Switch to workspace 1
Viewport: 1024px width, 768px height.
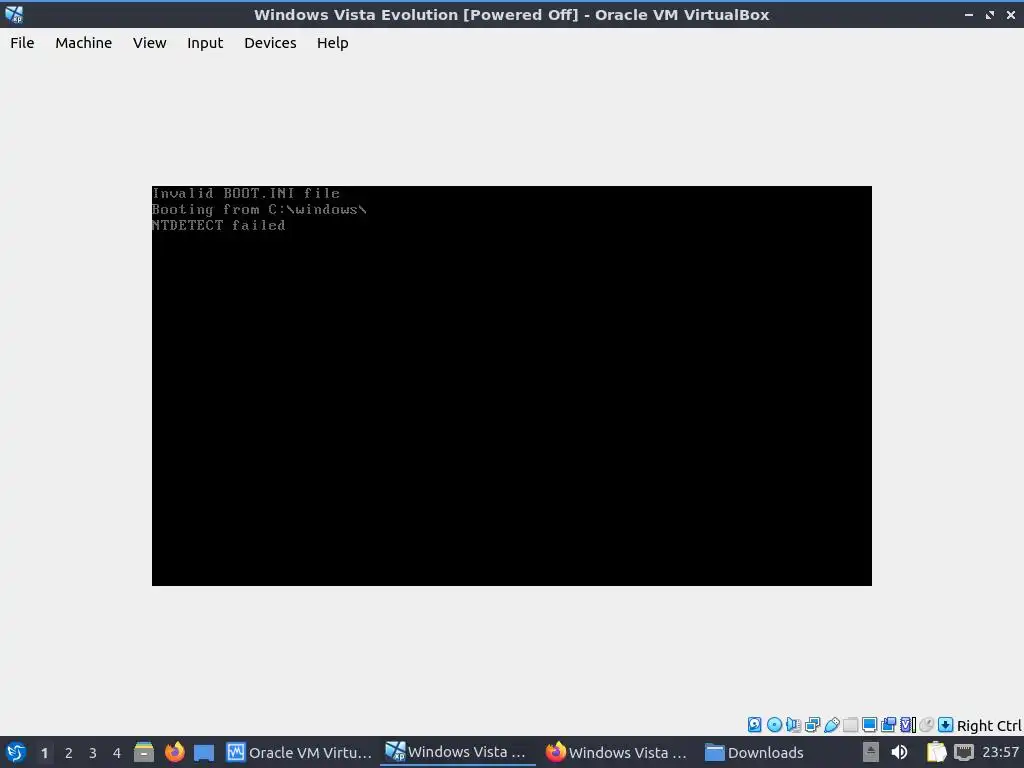(44, 753)
